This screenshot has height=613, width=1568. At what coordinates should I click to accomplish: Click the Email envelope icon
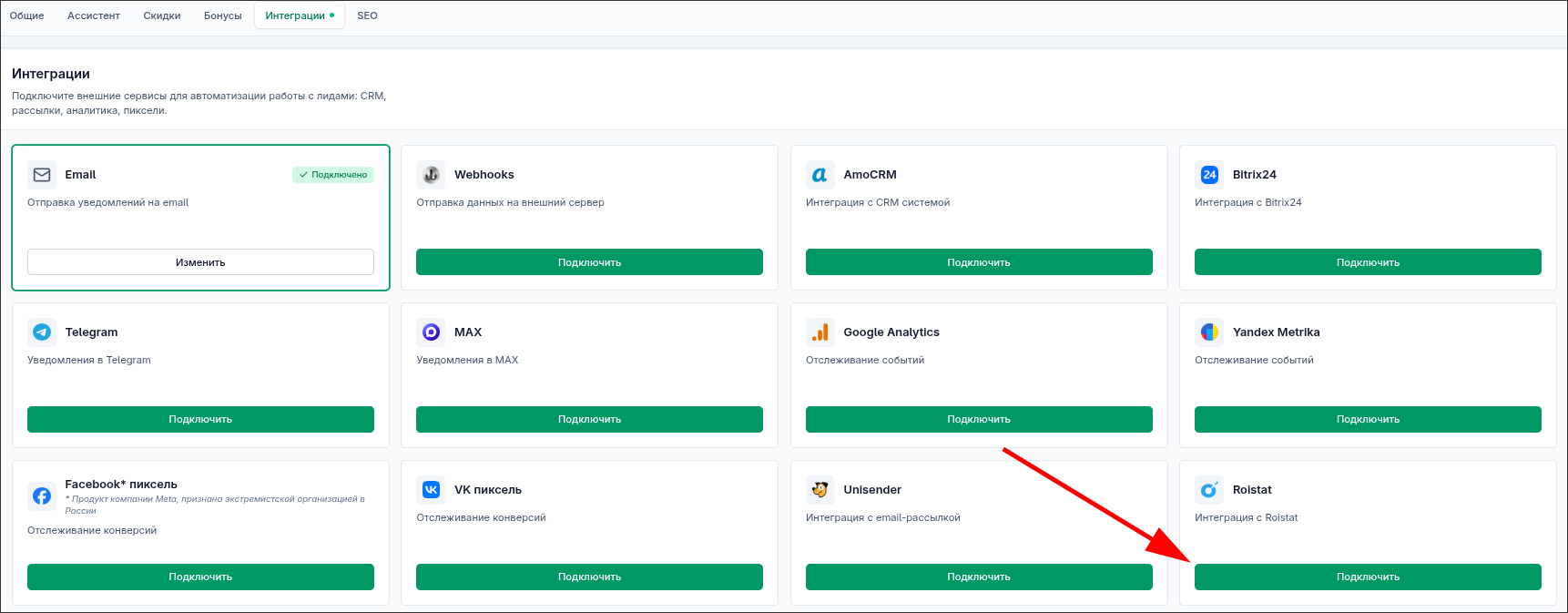[42, 175]
